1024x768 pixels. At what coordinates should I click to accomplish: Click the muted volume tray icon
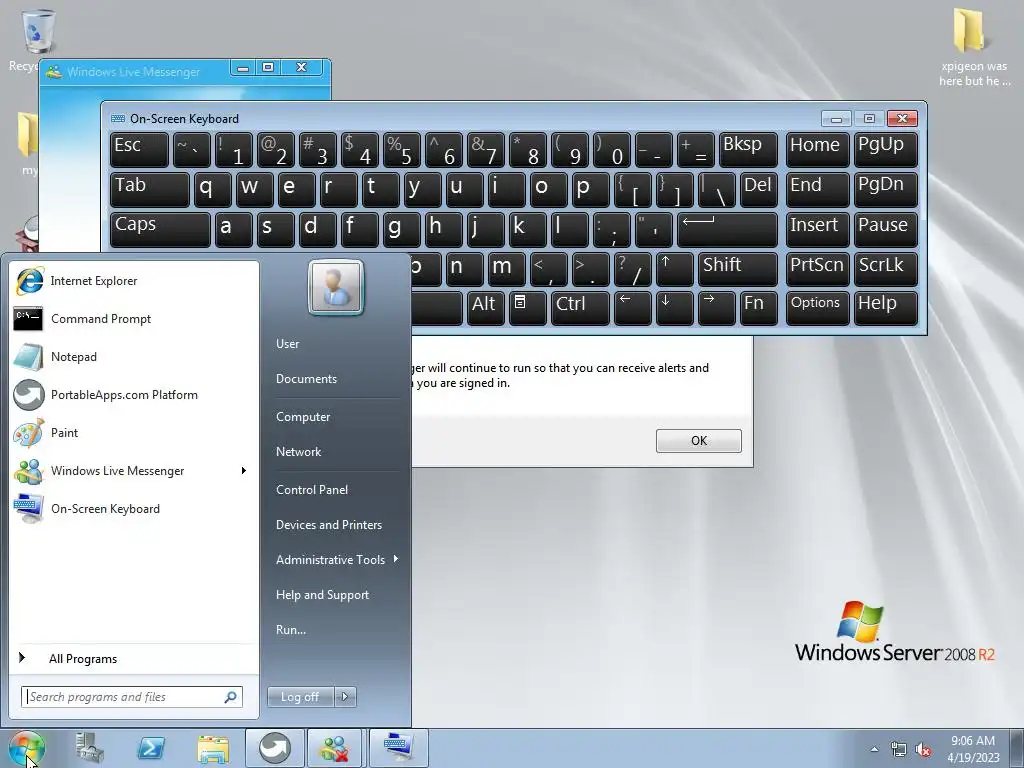click(923, 750)
